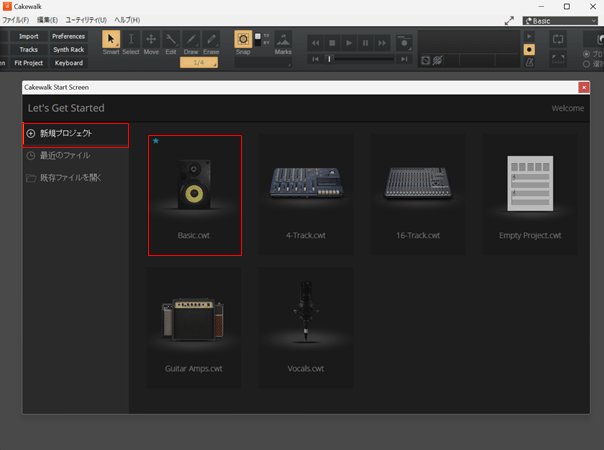The height and width of the screenshot is (450, 604).
Task: Click Fit Project
Action: pos(29,63)
